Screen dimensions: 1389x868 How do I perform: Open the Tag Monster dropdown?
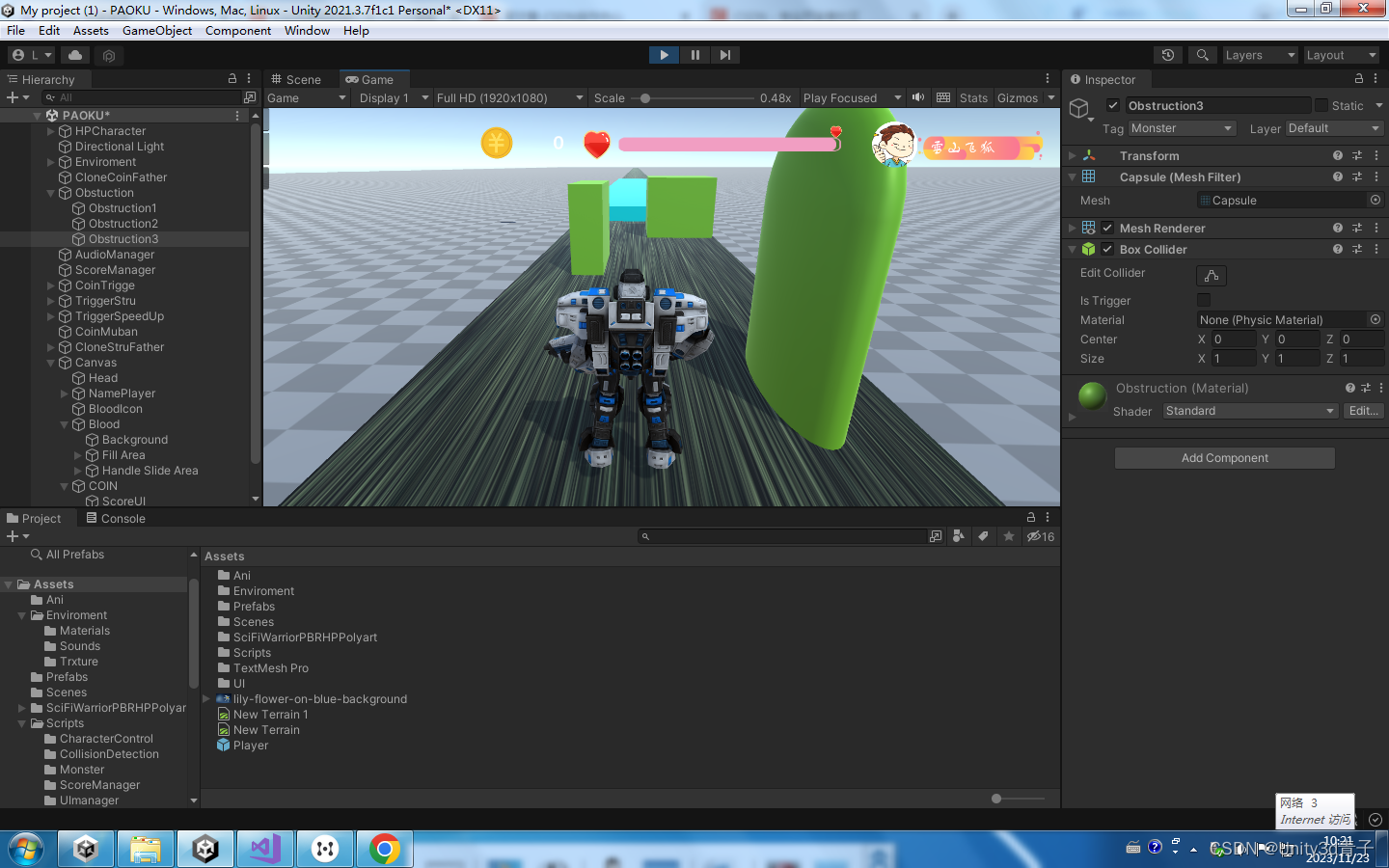[x=1182, y=128]
